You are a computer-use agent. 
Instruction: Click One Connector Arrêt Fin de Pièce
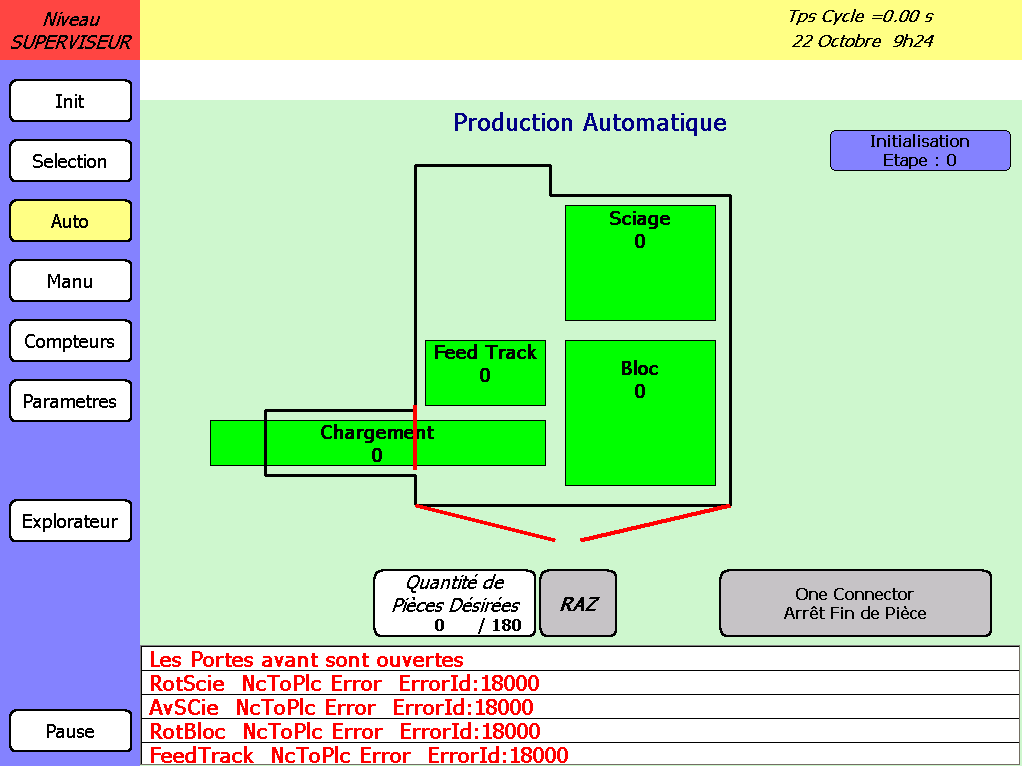pyautogui.click(x=855, y=603)
